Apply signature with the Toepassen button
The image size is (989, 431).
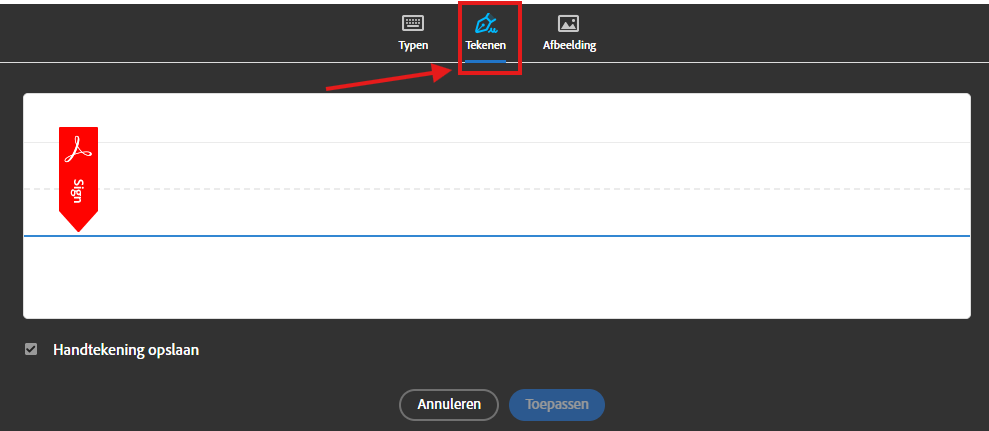[557, 404]
